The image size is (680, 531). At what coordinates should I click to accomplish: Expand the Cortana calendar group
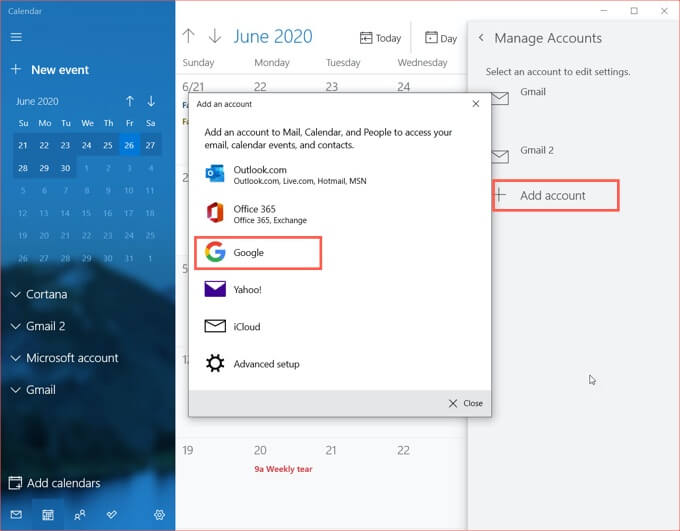(x=39, y=295)
